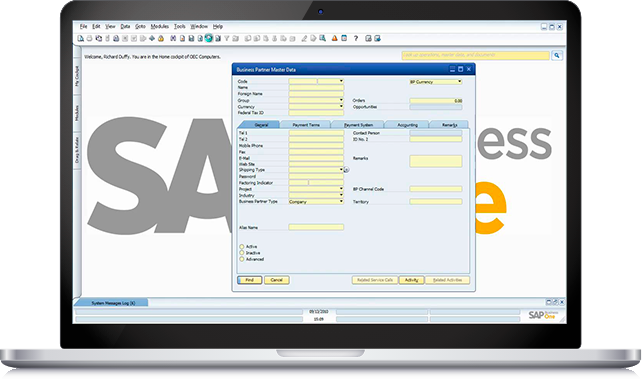Screen dimensions: 642x385
Task: Go to Previous Record toolbar icon
Action: coord(200,38)
